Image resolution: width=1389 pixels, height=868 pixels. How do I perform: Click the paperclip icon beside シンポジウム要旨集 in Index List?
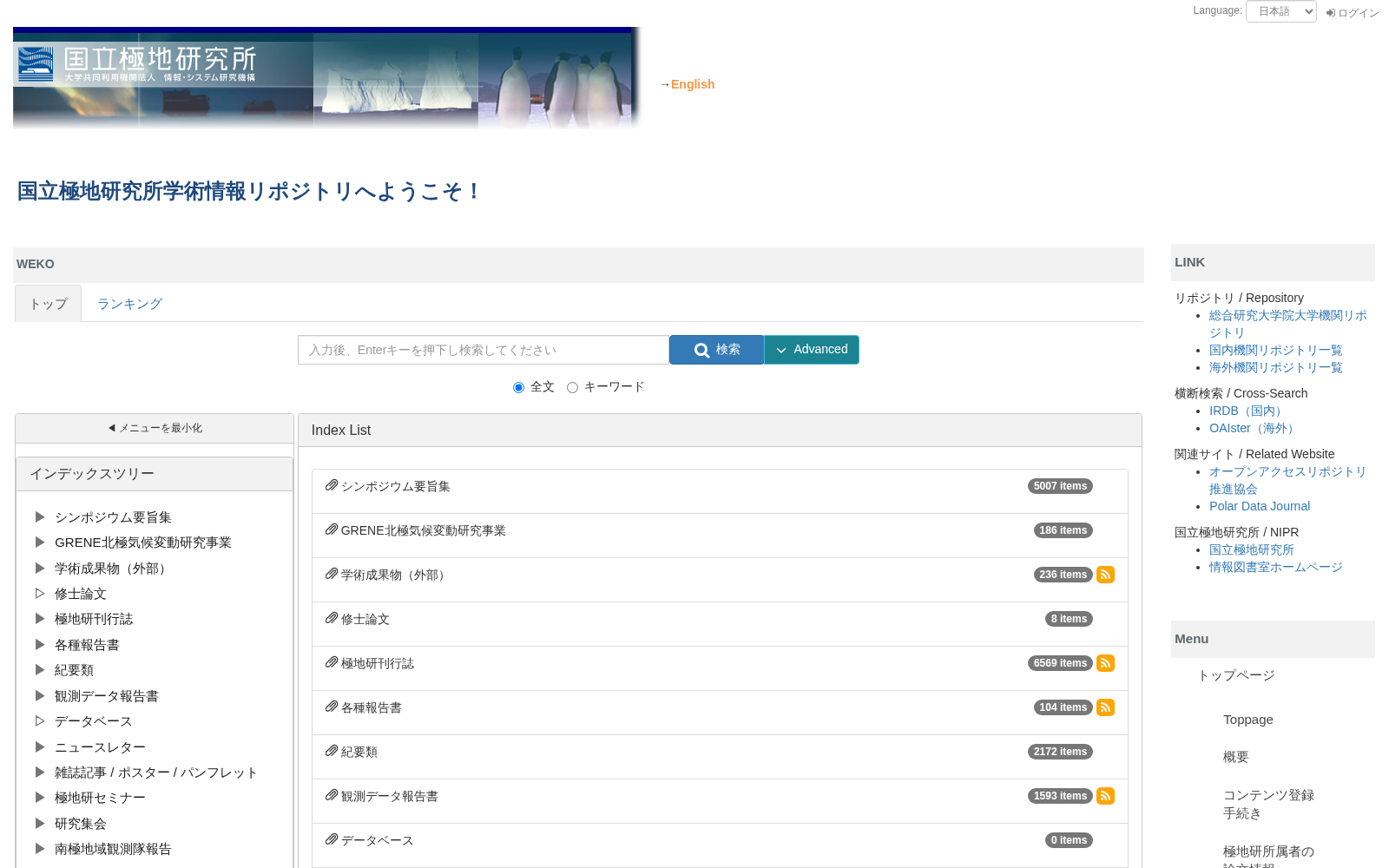[x=332, y=485]
